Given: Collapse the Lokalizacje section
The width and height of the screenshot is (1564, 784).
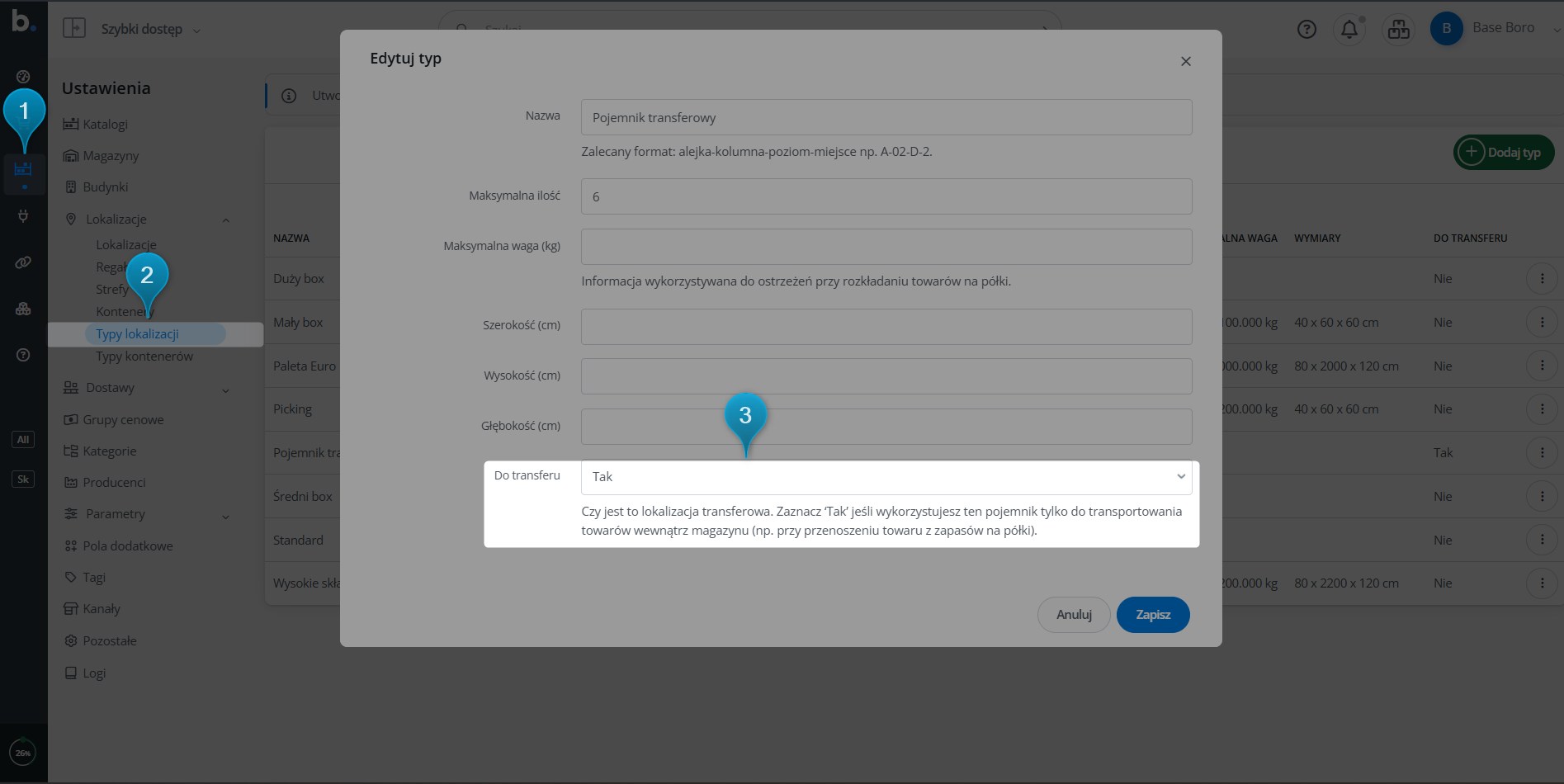Looking at the screenshot, I should (x=225, y=220).
